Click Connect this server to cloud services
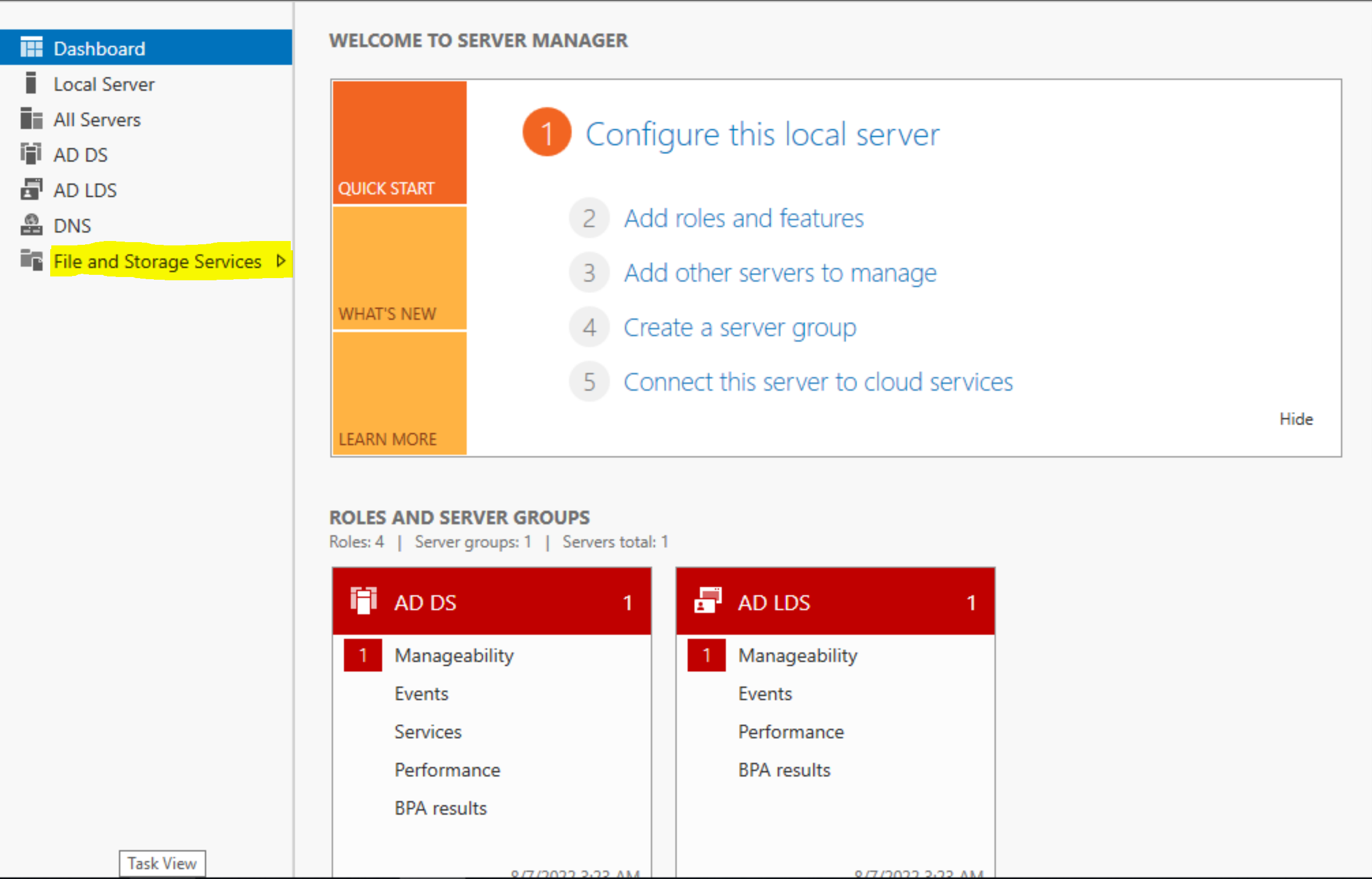This screenshot has height=879, width=1372. click(x=818, y=382)
